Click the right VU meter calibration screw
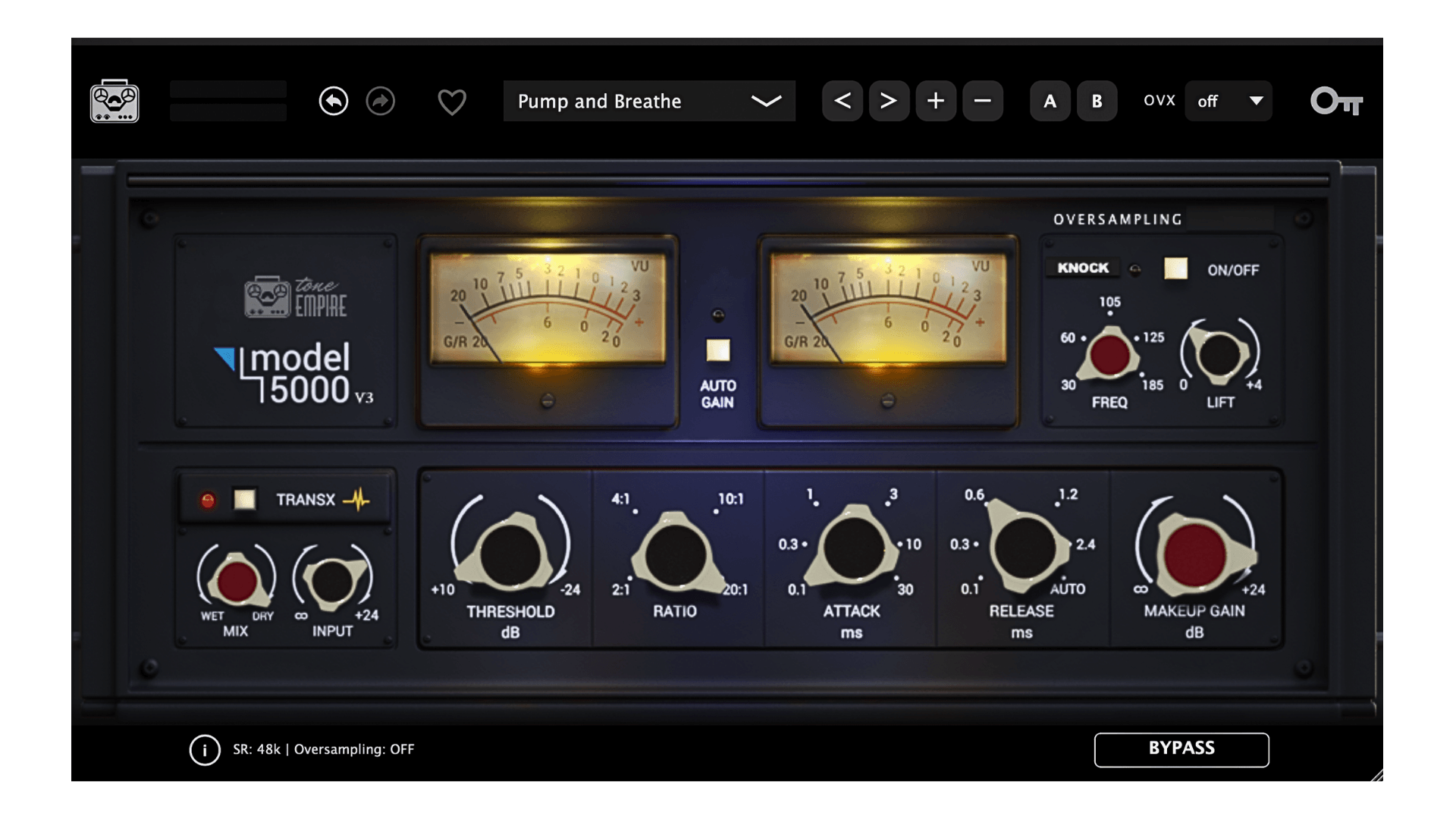The height and width of the screenshot is (819, 1456). [887, 400]
